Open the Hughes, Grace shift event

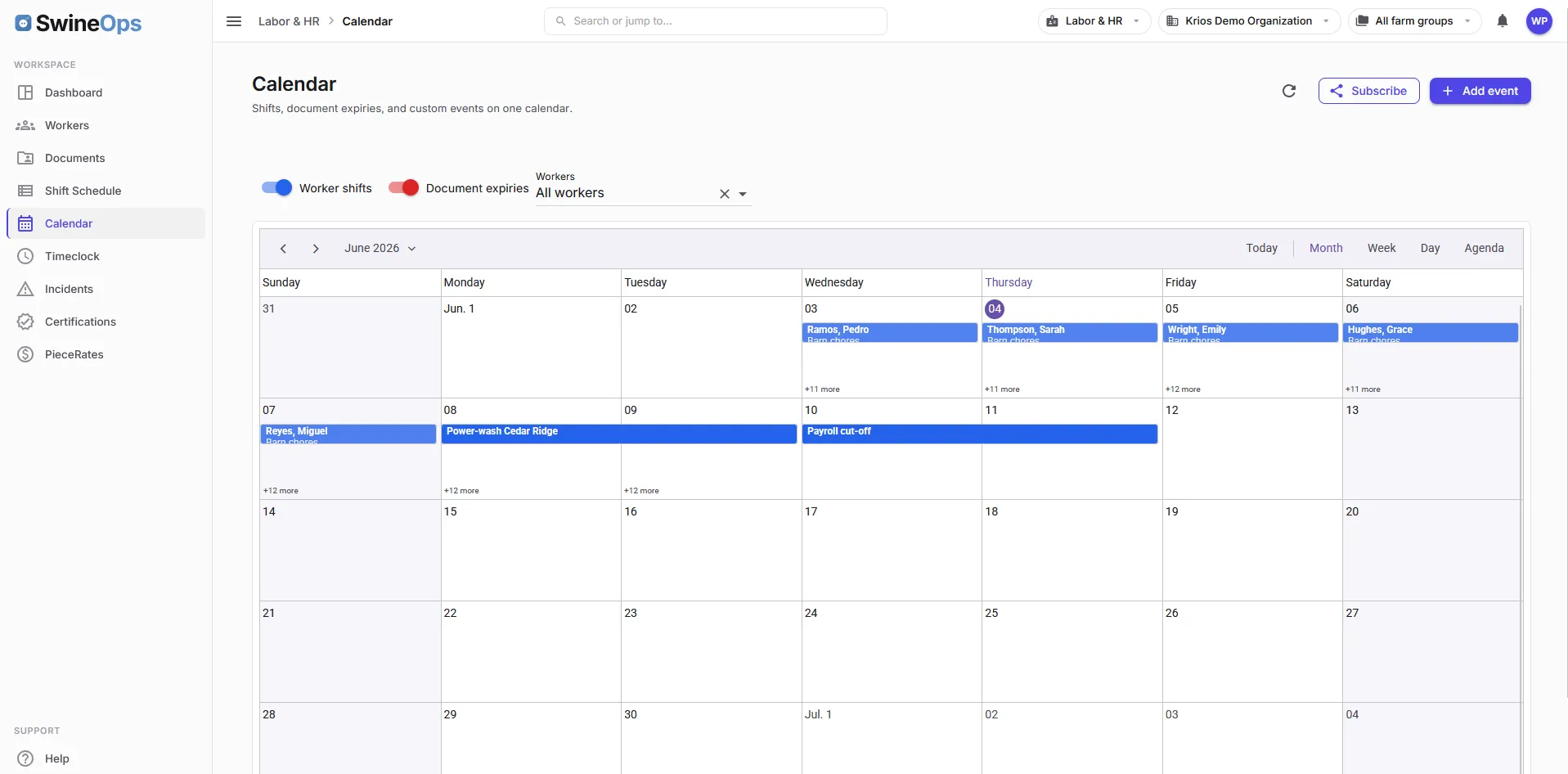(x=1431, y=332)
